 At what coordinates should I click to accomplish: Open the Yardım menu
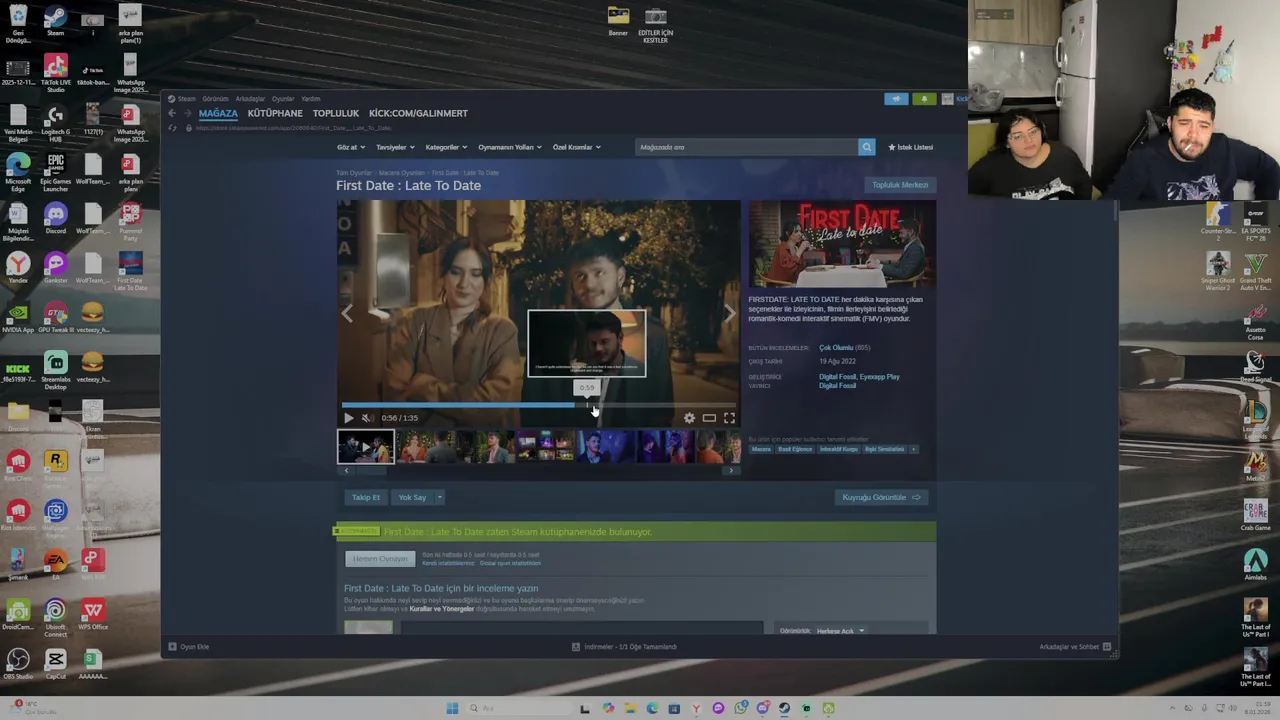pyautogui.click(x=311, y=99)
